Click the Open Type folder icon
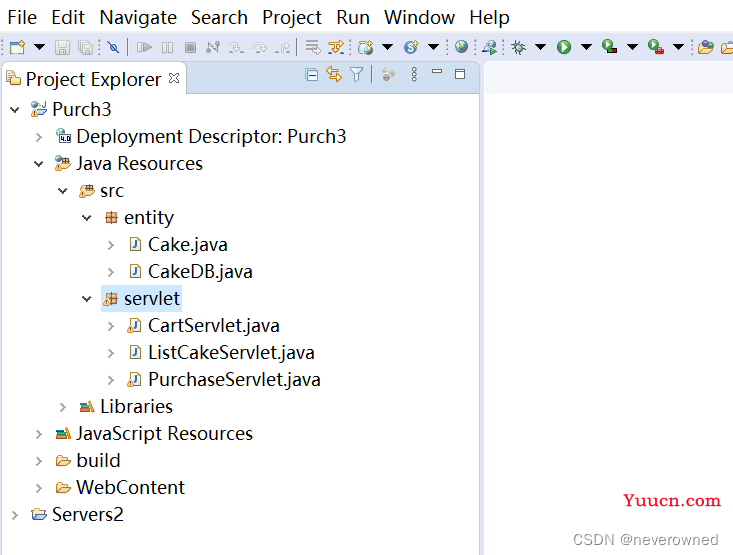This screenshot has height=555, width=733. (x=706, y=47)
